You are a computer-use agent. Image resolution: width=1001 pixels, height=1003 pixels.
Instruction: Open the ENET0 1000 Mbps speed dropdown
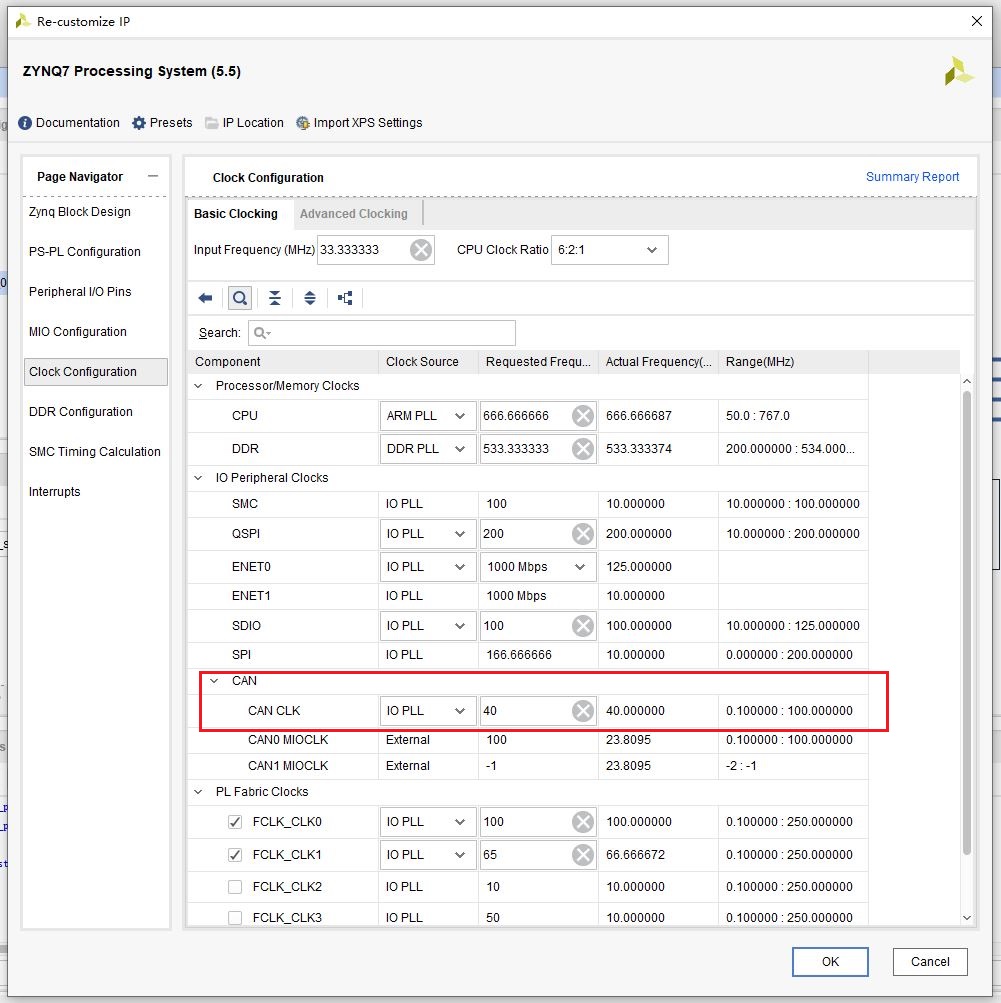pyautogui.click(x=538, y=567)
